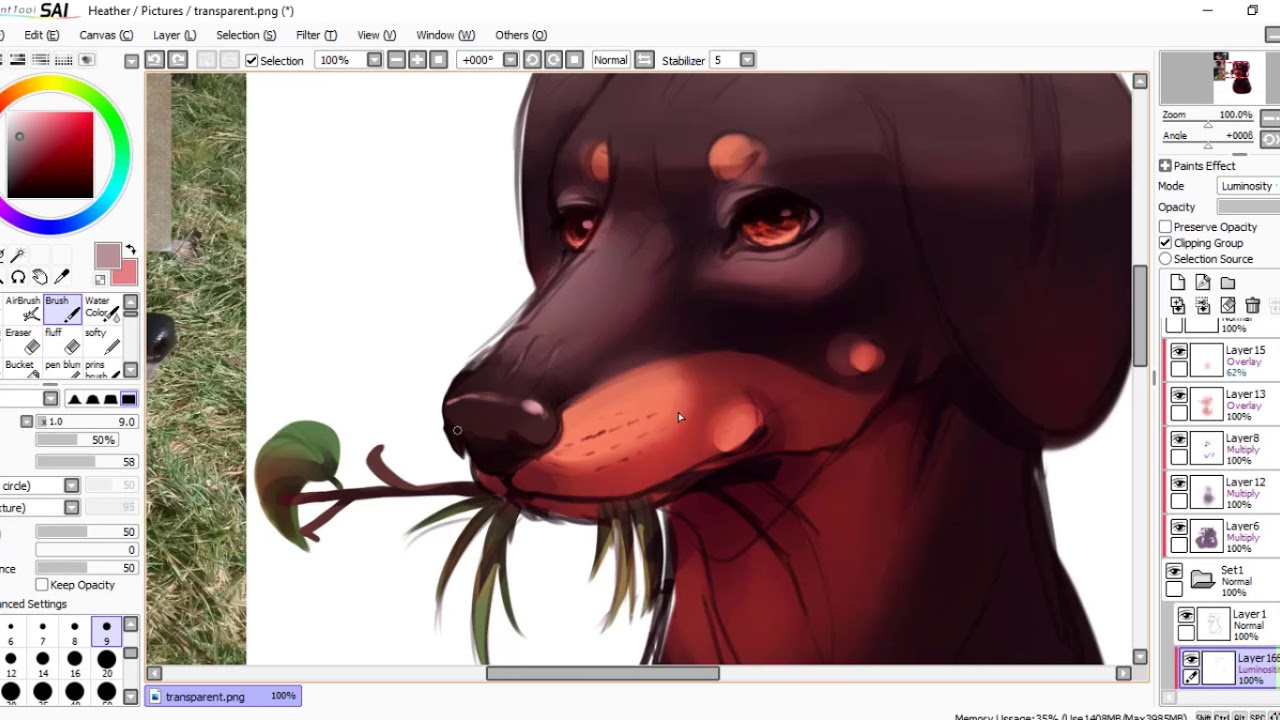Image resolution: width=1280 pixels, height=720 pixels.
Task: Click the redo arrow button
Action: (177, 60)
